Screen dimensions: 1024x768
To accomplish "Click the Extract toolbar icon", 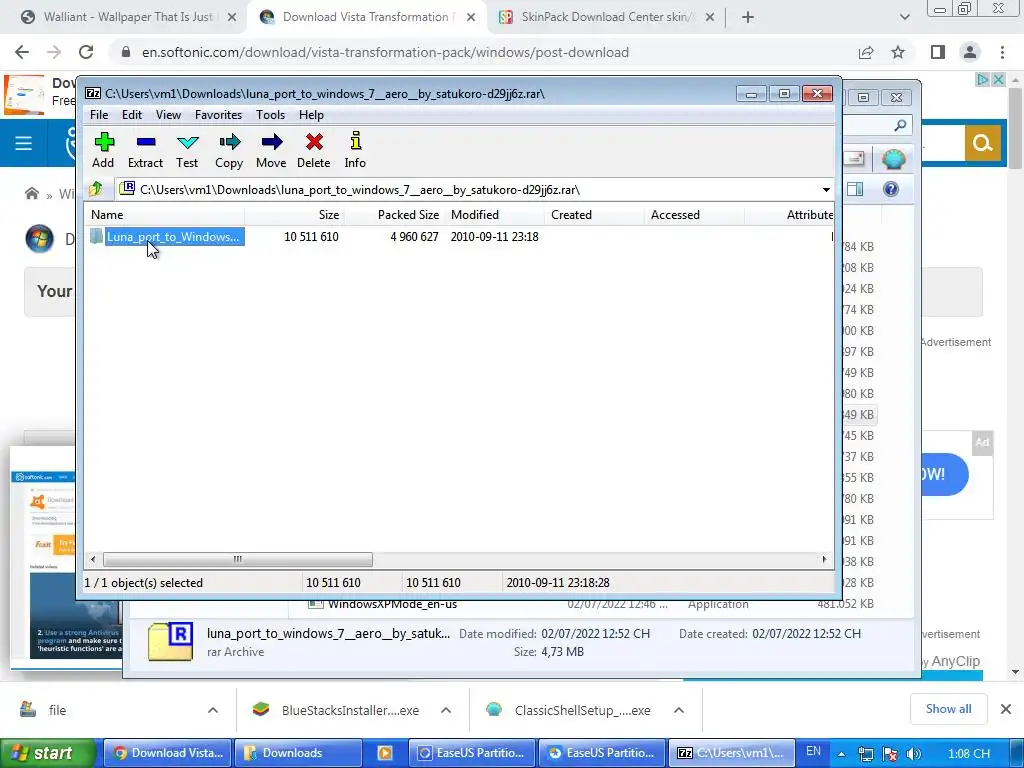I will point(145,150).
